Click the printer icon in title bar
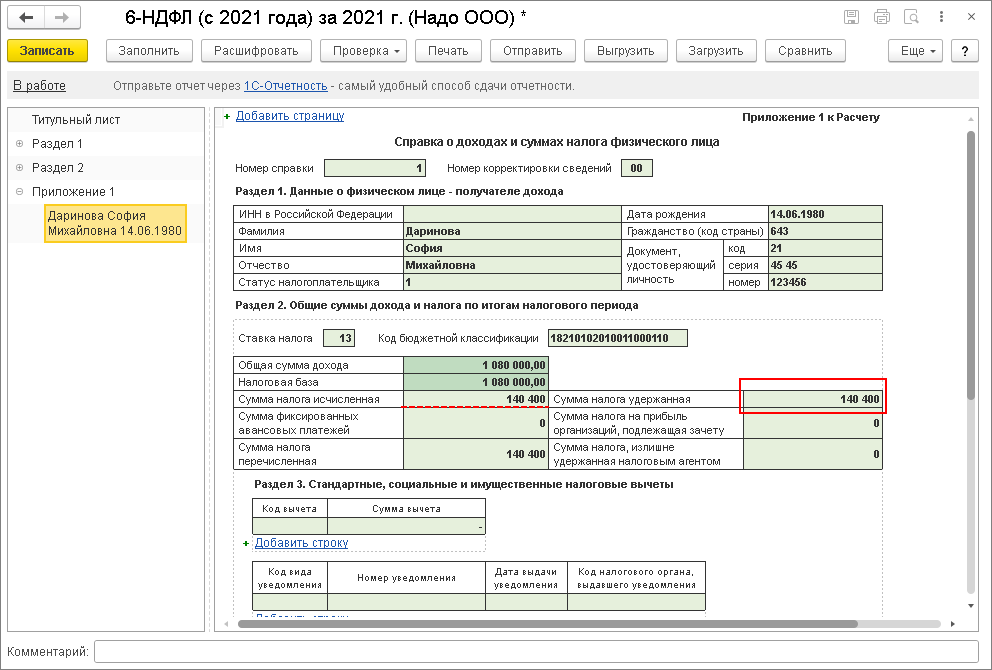 pyautogui.click(x=881, y=17)
